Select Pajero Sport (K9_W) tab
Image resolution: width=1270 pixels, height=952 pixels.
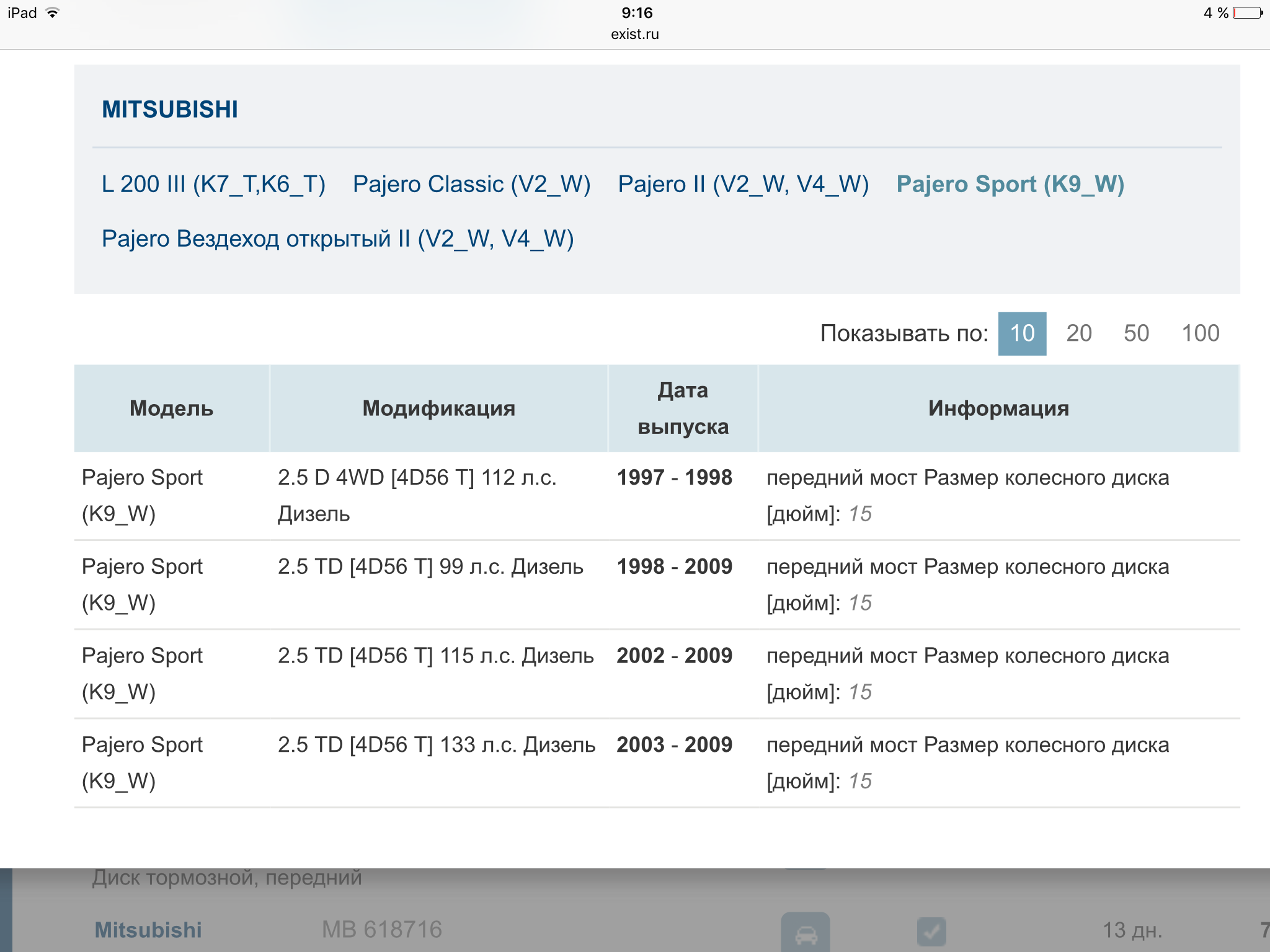1010,184
